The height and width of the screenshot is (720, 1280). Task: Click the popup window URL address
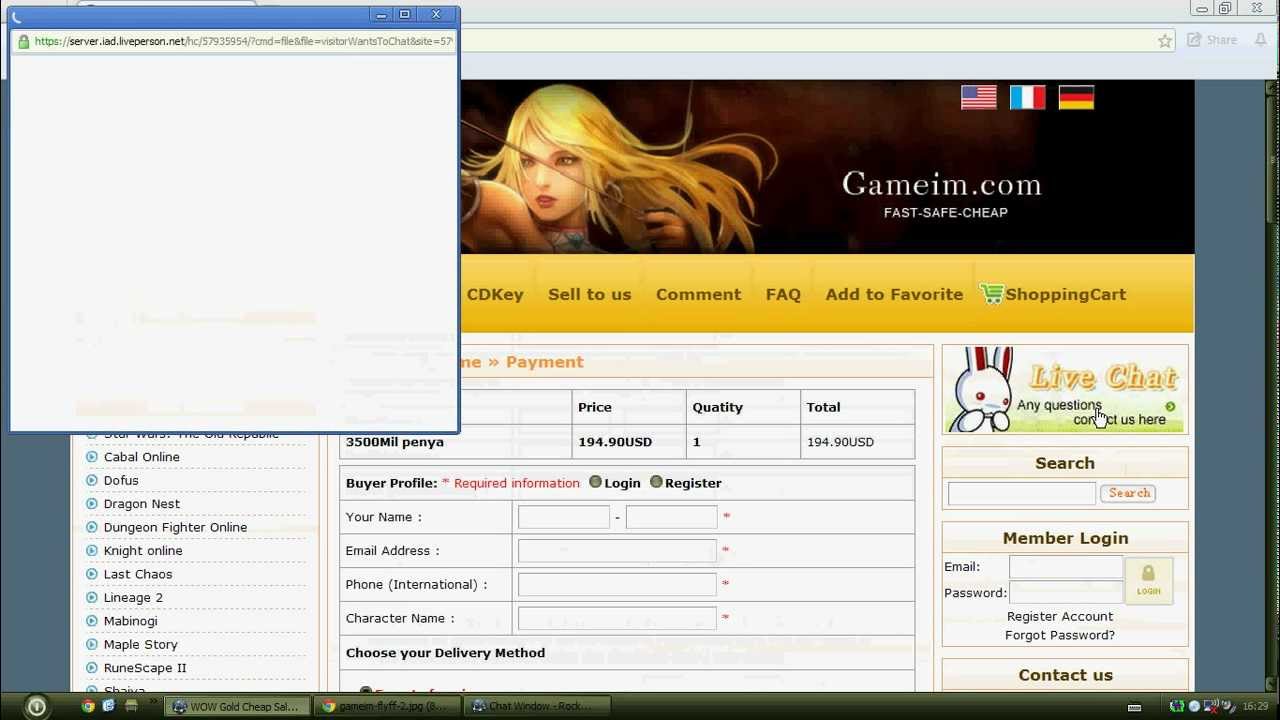(243, 42)
